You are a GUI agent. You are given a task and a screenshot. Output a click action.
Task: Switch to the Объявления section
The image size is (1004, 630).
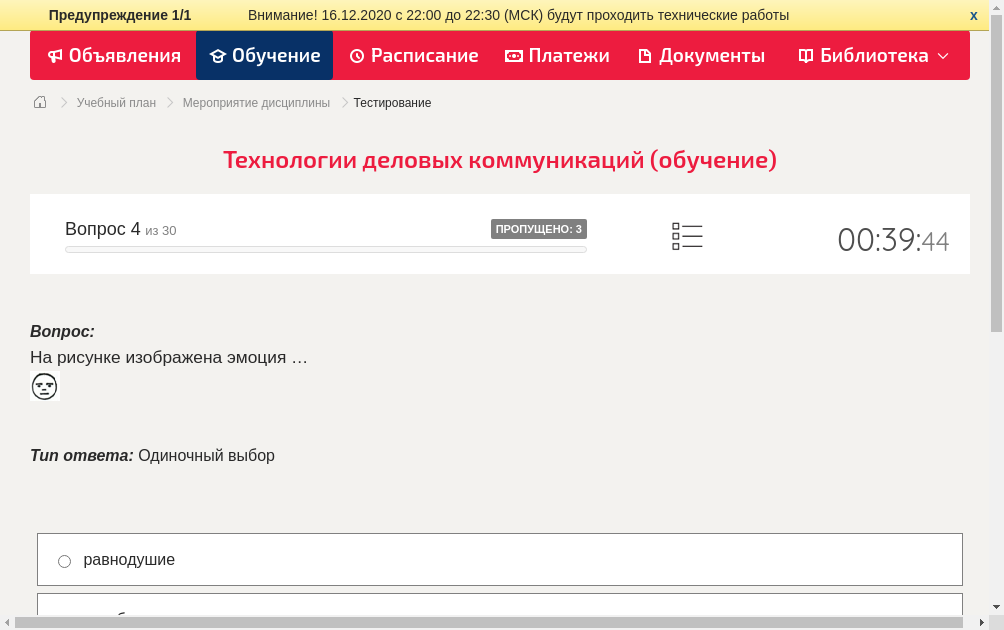(112, 56)
